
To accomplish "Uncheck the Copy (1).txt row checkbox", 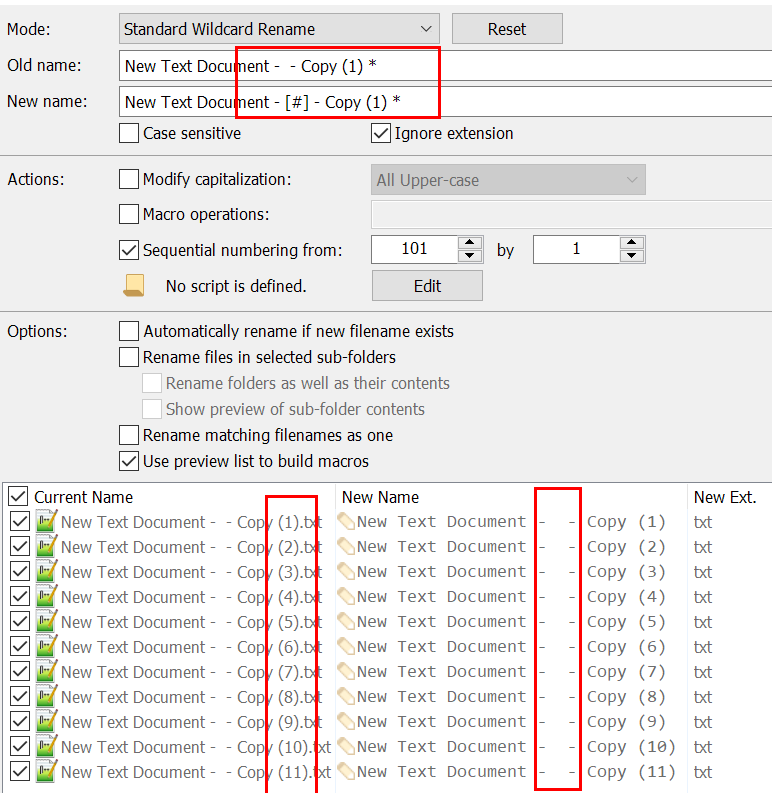I will [x=20, y=521].
